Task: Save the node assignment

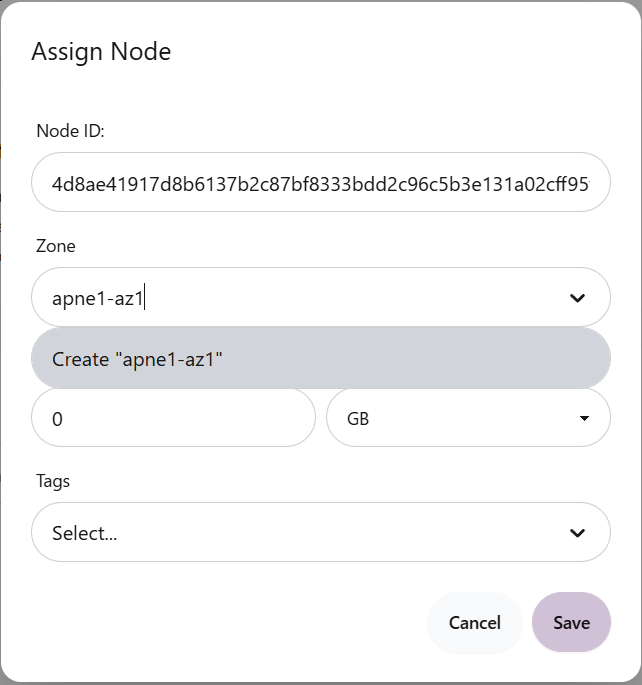Action: (571, 623)
